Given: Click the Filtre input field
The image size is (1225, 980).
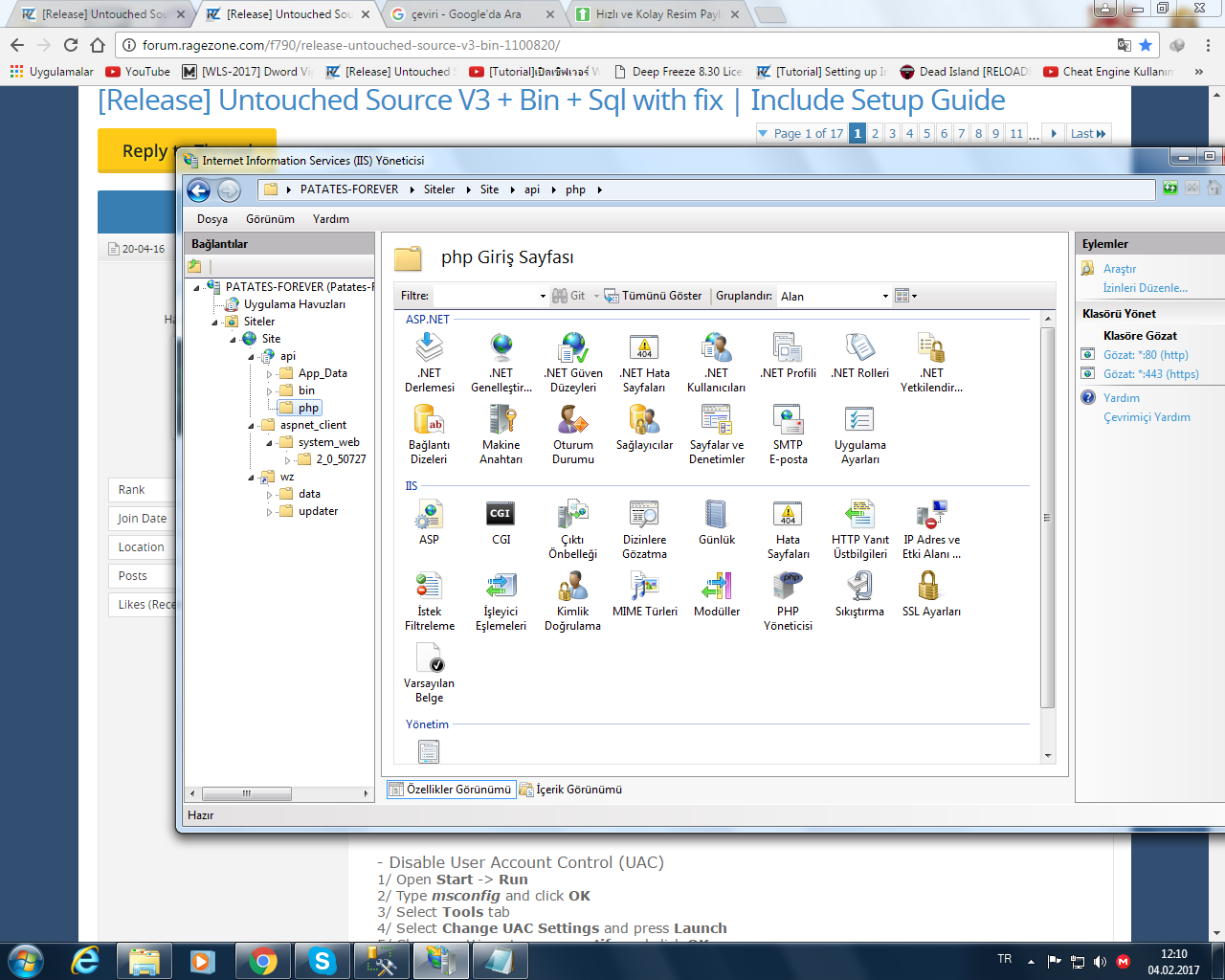Looking at the screenshot, I should (x=489, y=296).
